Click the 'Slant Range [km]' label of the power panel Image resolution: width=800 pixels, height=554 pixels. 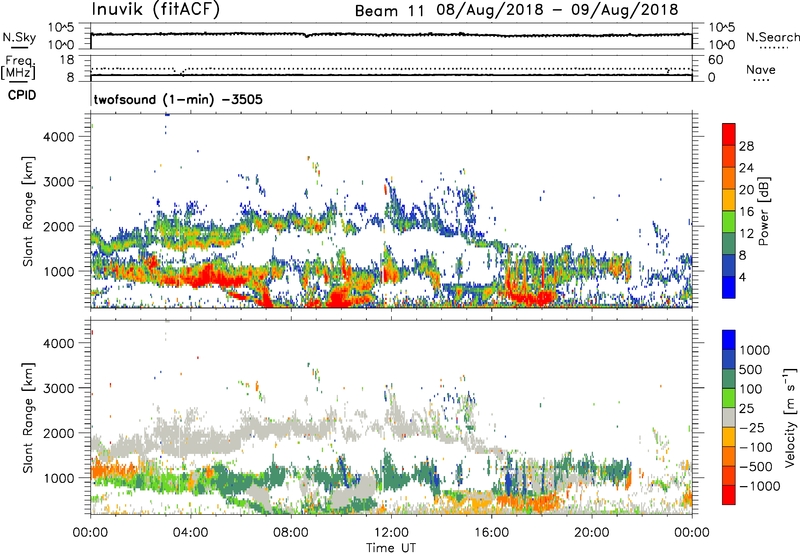(x=28, y=211)
